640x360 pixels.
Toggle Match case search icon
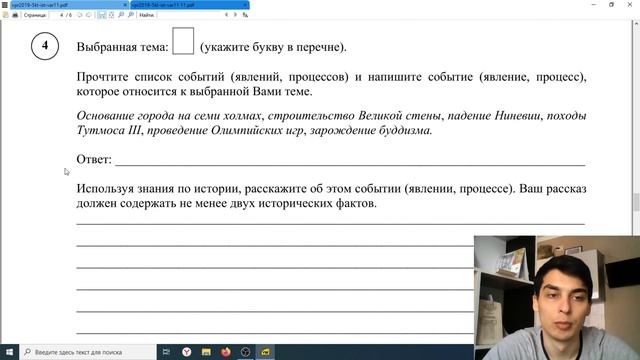pyautogui.click(x=245, y=15)
